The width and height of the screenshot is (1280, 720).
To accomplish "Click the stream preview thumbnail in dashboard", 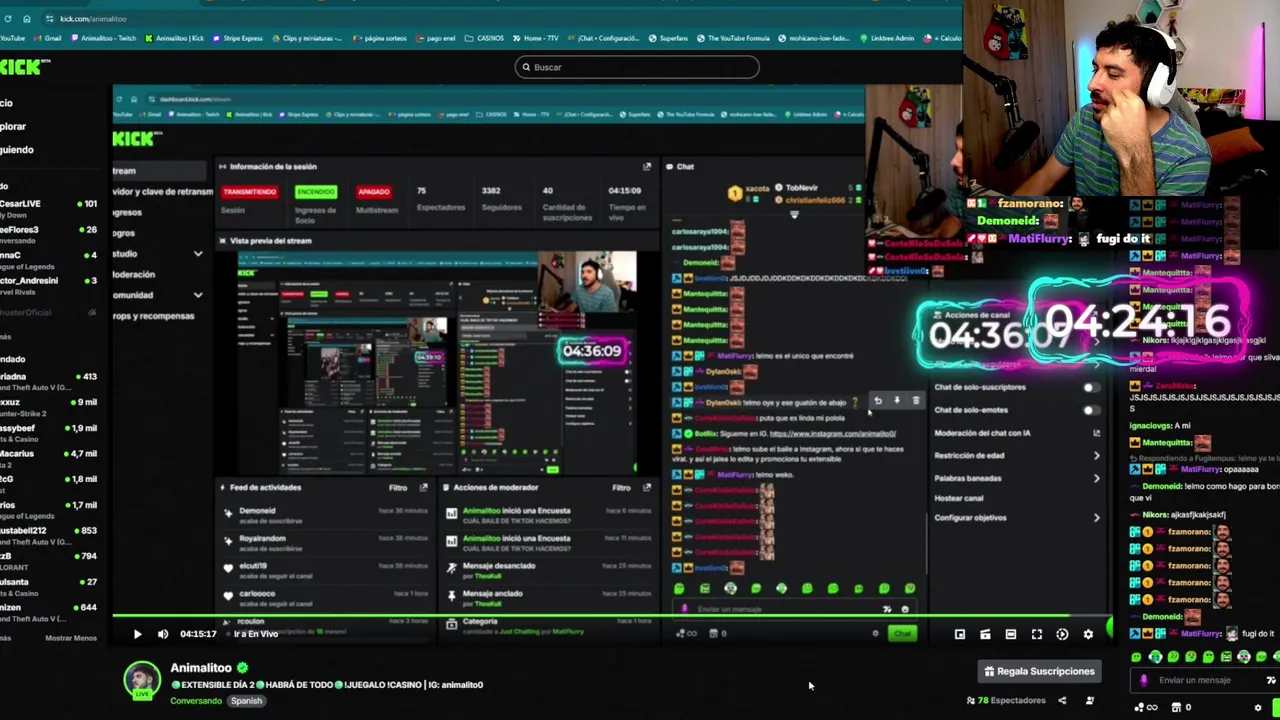I will coord(437,363).
